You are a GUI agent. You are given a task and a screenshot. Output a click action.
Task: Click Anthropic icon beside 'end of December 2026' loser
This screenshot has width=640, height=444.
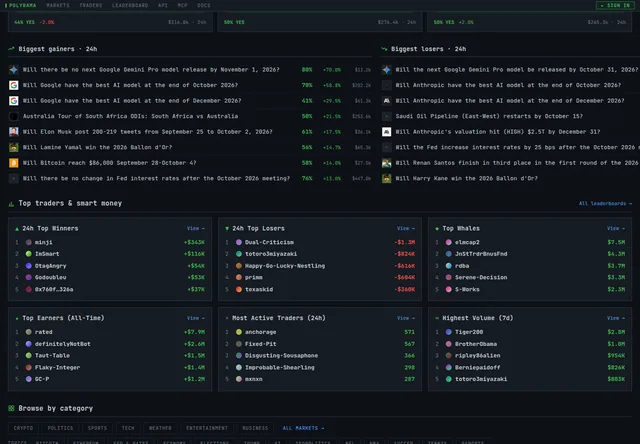pos(387,101)
